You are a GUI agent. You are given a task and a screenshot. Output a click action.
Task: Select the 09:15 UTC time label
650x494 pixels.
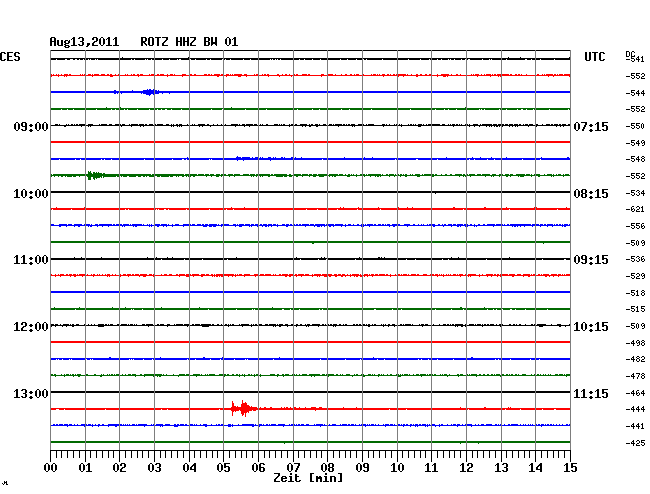pyautogui.click(x=591, y=260)
